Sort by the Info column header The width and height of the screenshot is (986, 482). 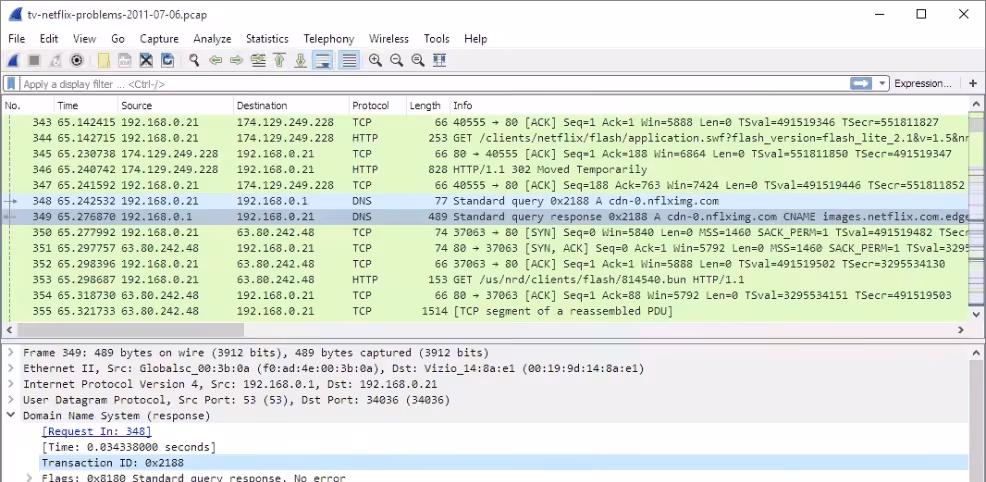tap(709, 106)
